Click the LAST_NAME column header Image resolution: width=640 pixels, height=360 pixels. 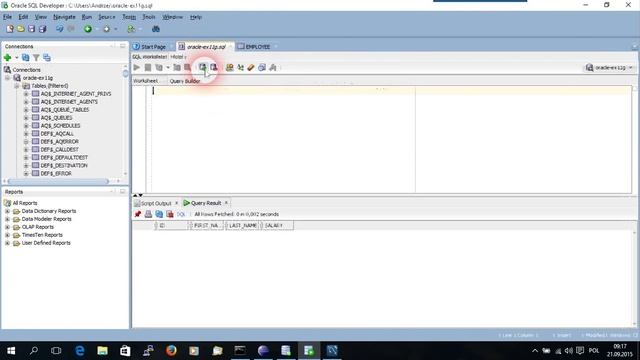(x=243, y=225)
